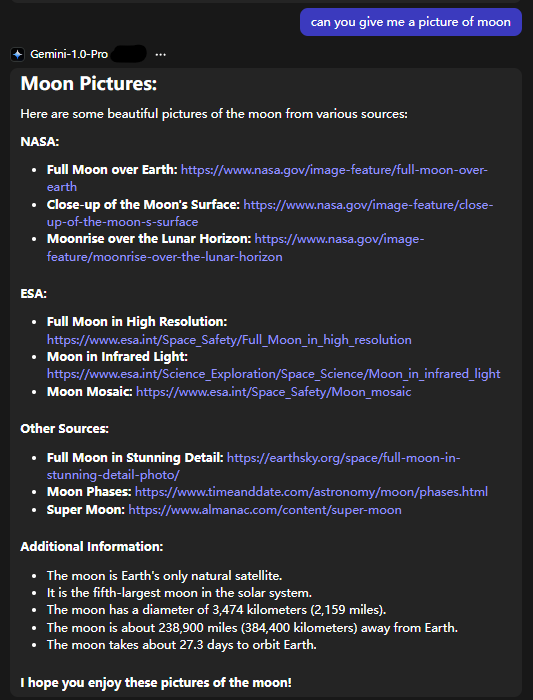Open the ESA Moon Mosaic link
The image size is (533, 700).
point(274,392)
